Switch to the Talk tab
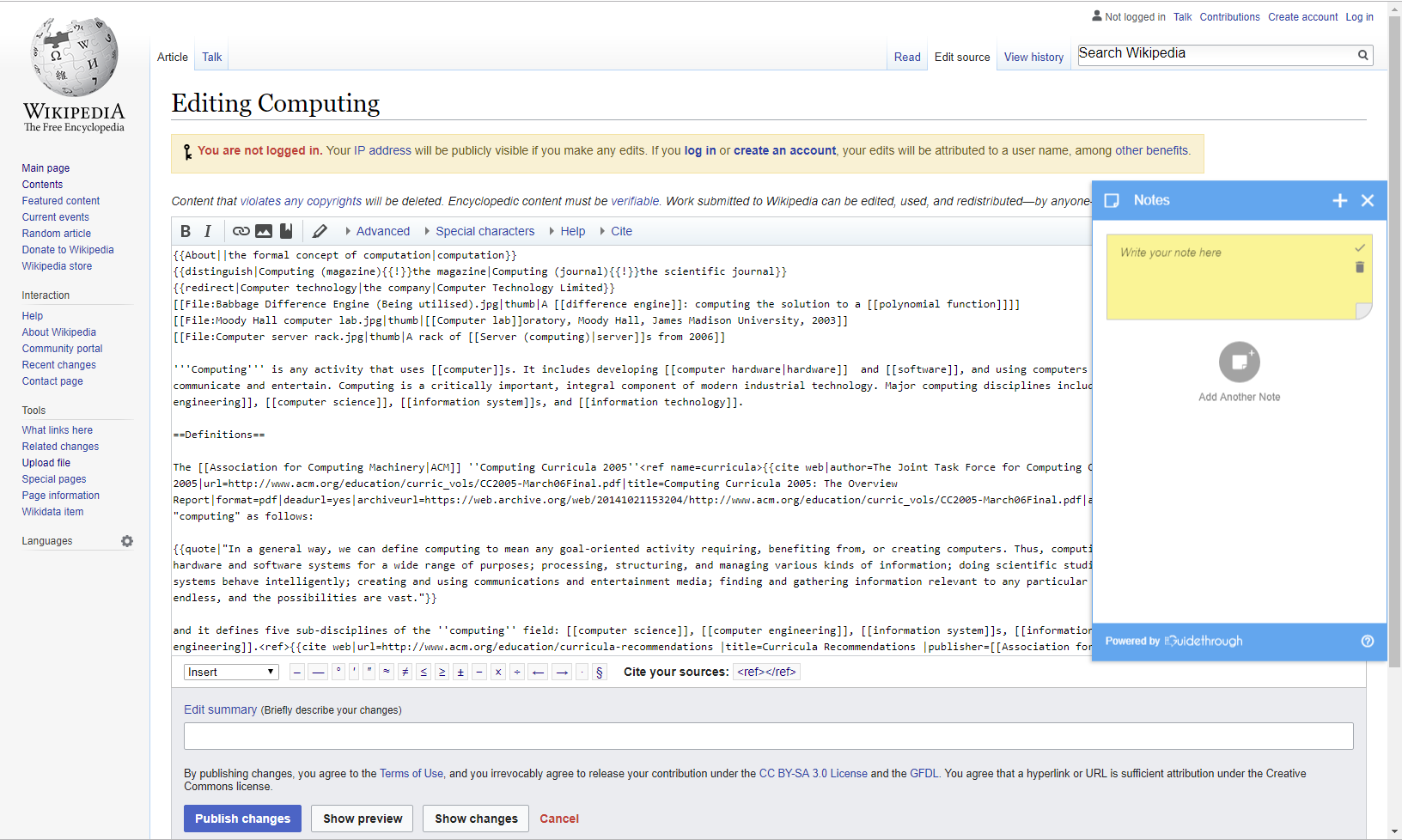The image size is (1402, 840). [x=212, y=57]
